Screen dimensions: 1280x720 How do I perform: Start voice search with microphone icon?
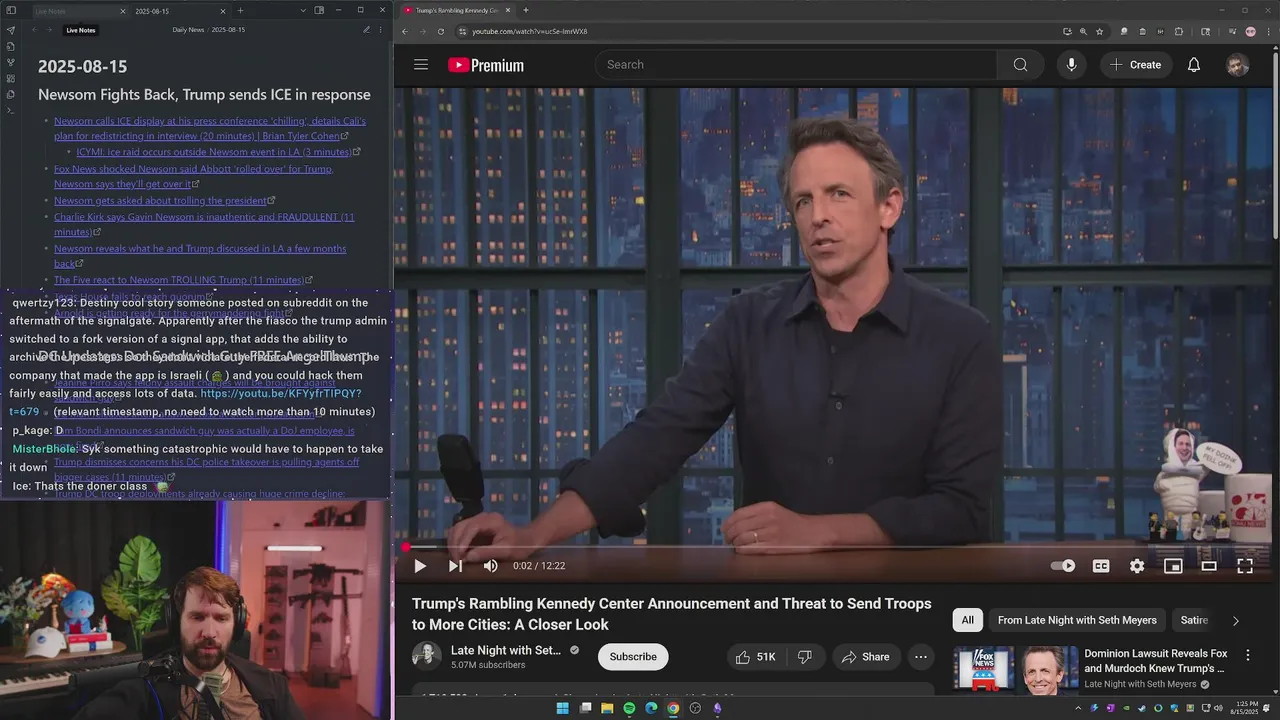(x=1071, y=65)
